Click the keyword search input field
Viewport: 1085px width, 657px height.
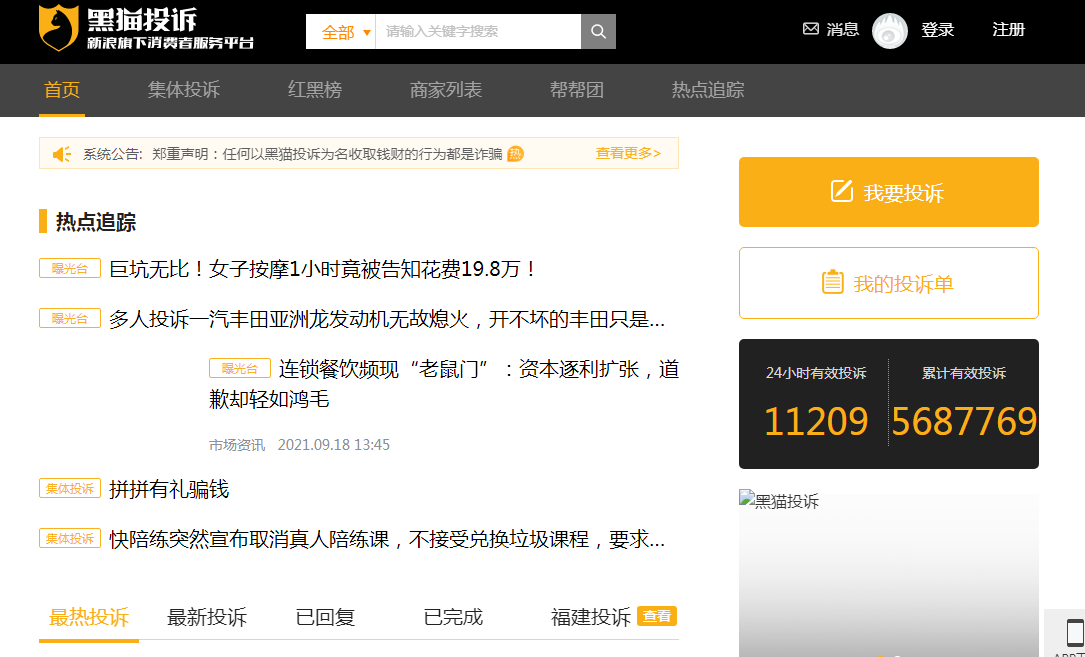click(478, 32)
